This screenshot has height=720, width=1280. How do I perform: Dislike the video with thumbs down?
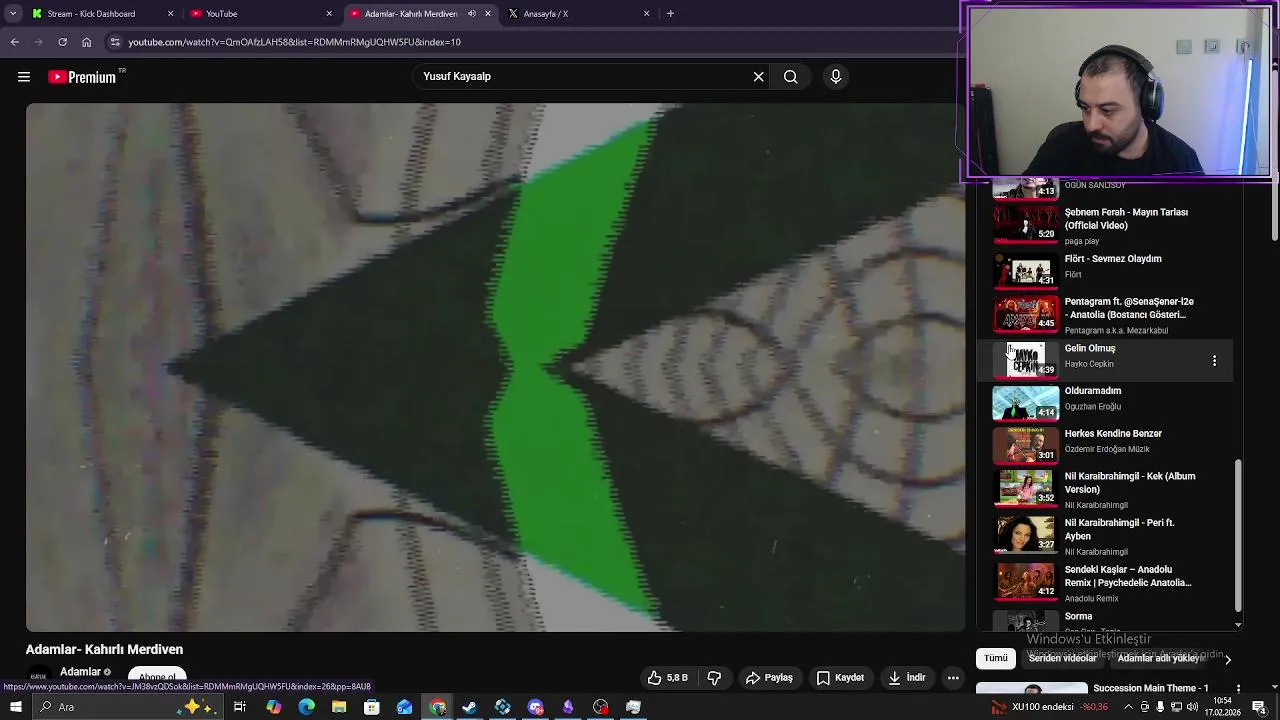[714, 678]
